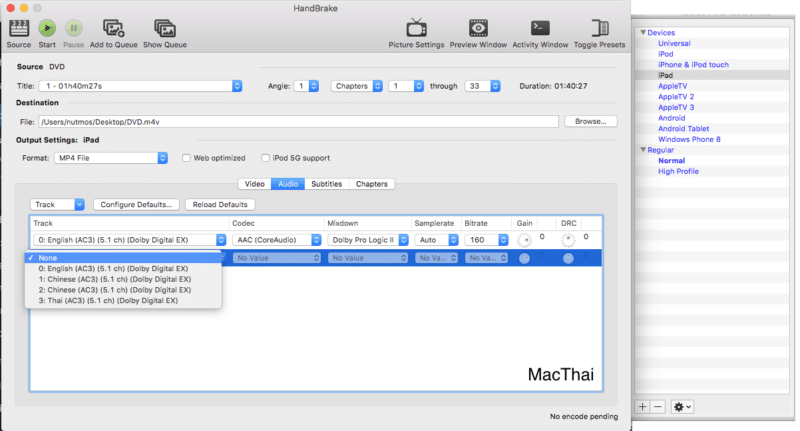800x431 pixels.
Task: Open the Chapters mode dropdown
Action: pyautogui.click(x=357, y=86)
